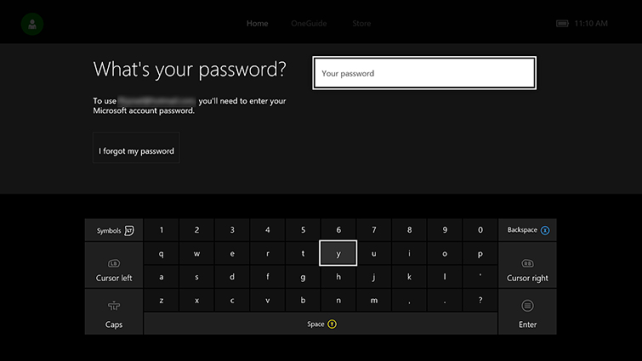Select the w key
The image size is (642, 361).
click(x=197, y=253)
